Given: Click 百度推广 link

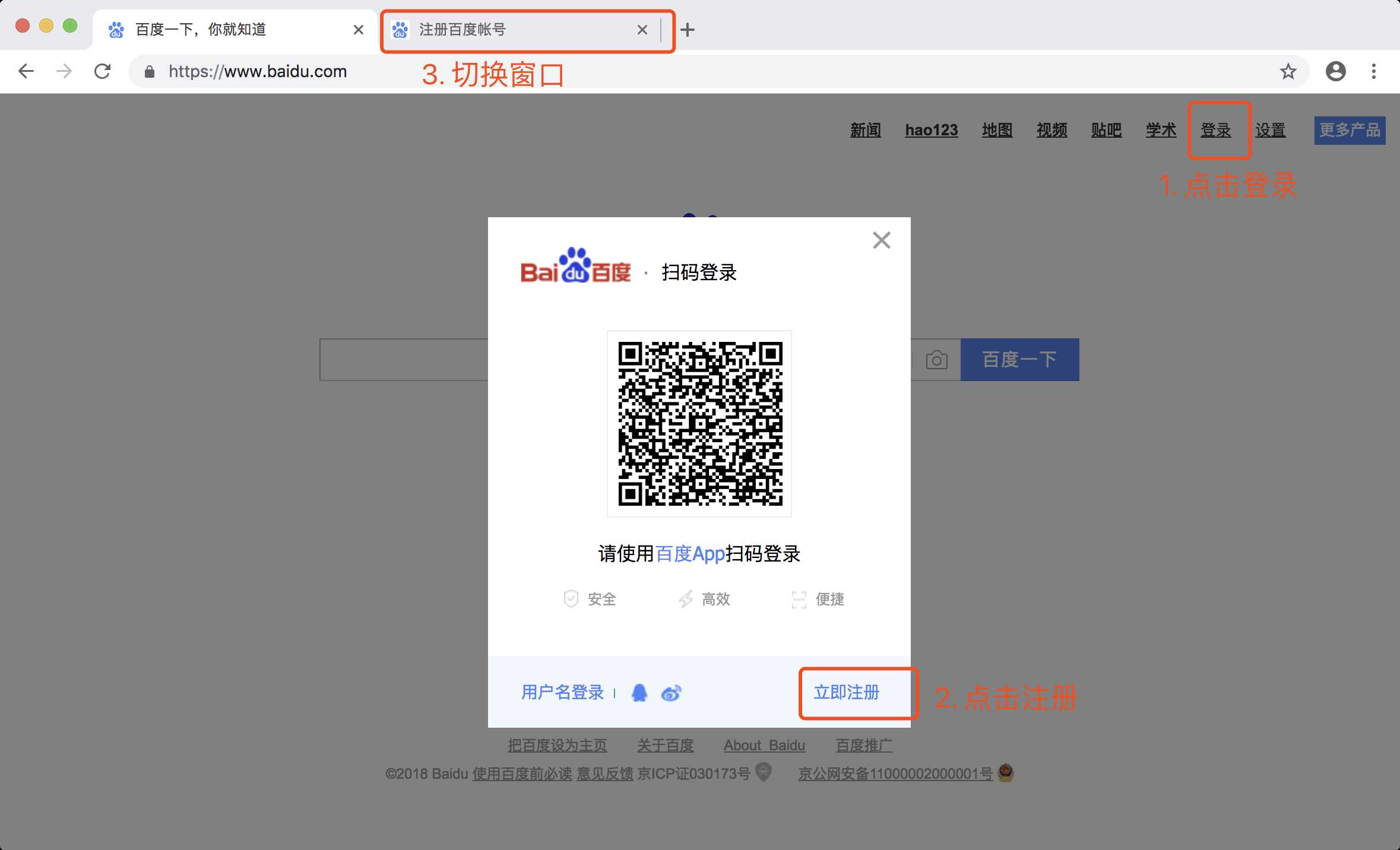Looking at the screenshot, I should click(864, 746).
